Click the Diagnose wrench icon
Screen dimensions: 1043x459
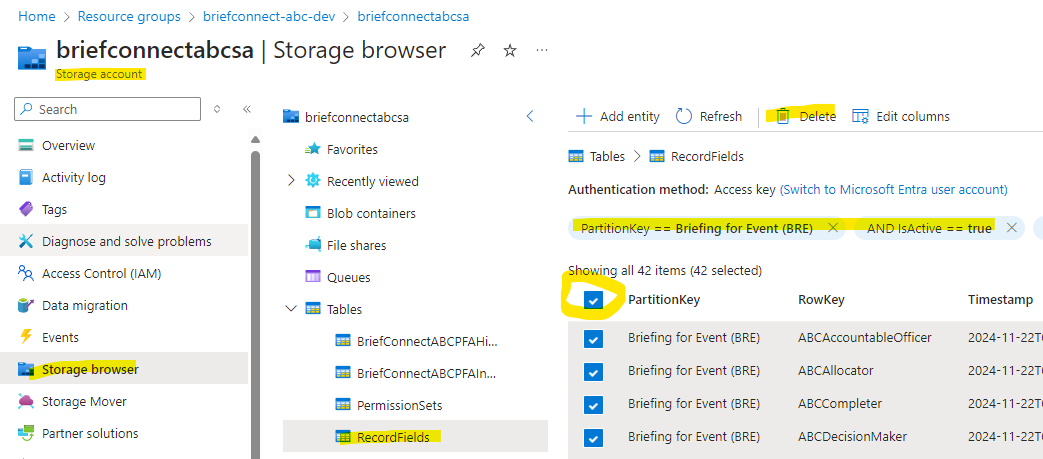pos(26,241)
